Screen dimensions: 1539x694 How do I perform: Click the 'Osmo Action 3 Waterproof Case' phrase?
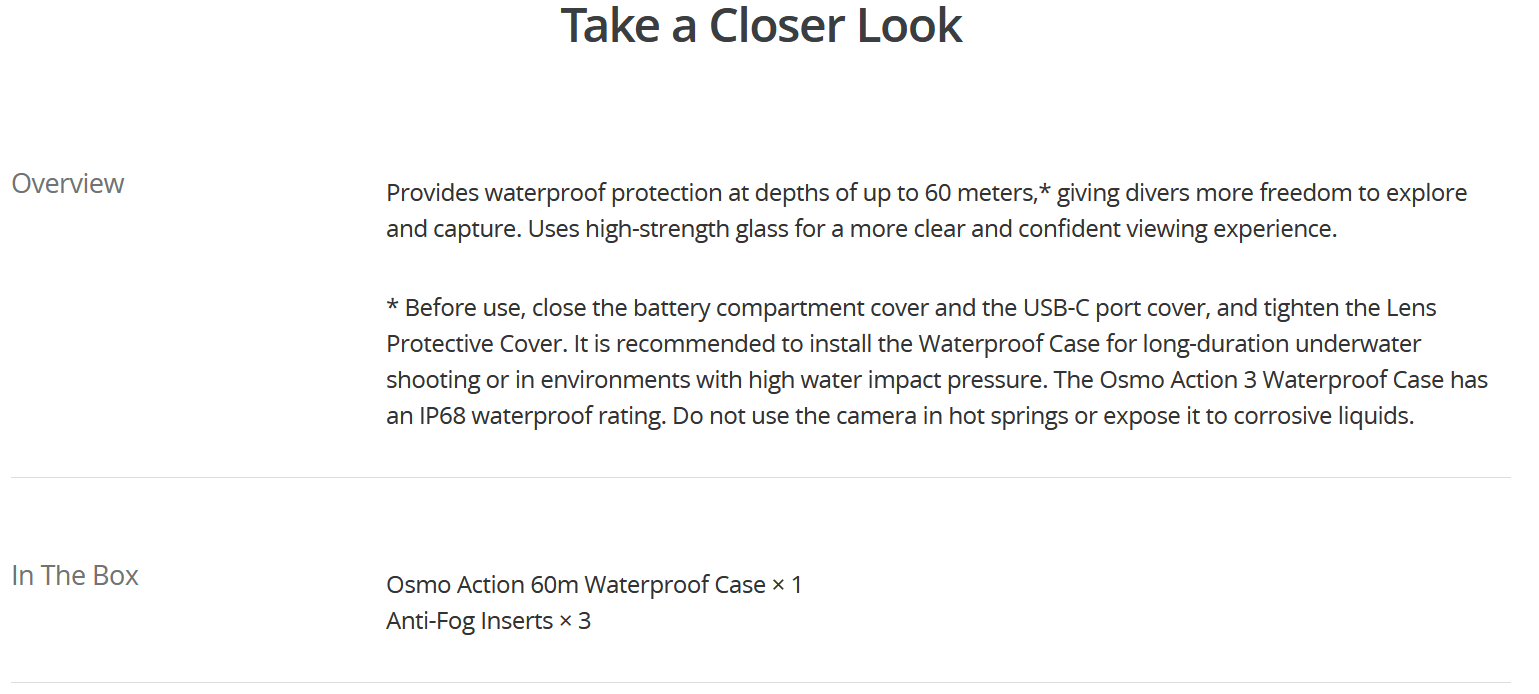(1278, 380)
